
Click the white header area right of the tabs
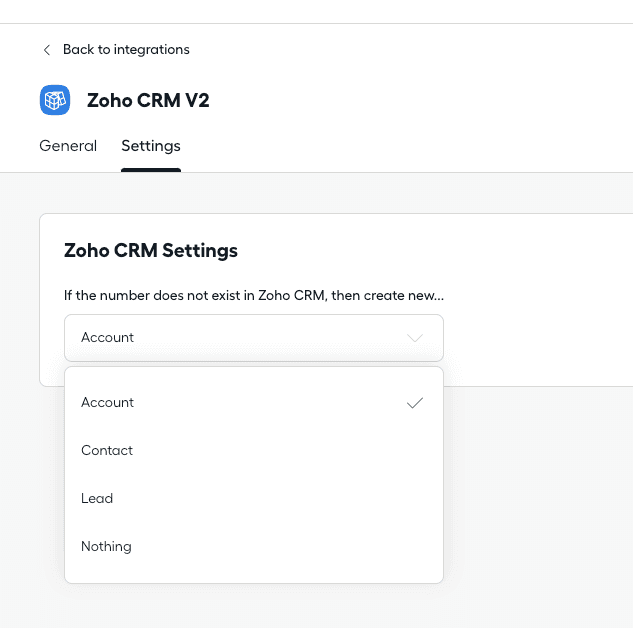(x=420, y=146)
